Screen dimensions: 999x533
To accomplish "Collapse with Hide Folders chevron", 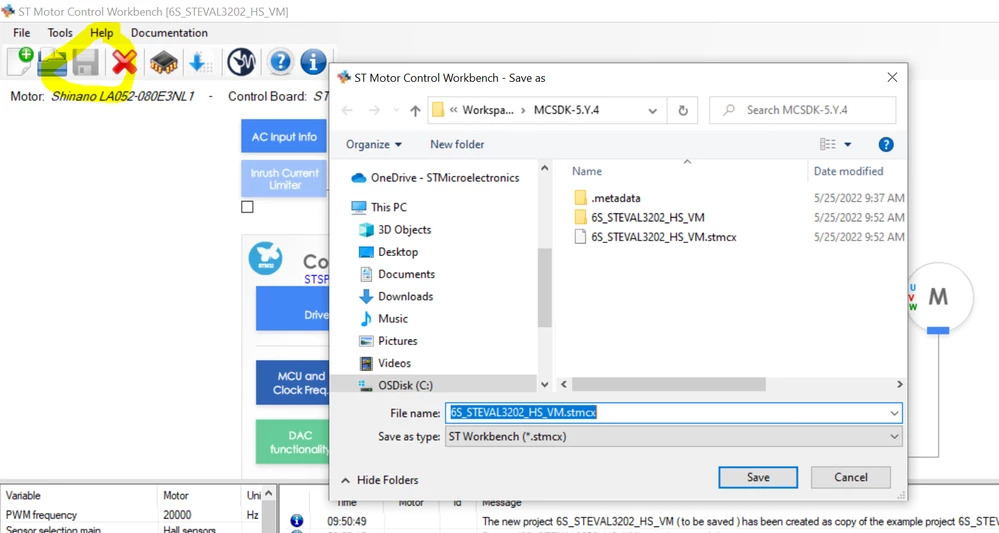I will (345, 480).
